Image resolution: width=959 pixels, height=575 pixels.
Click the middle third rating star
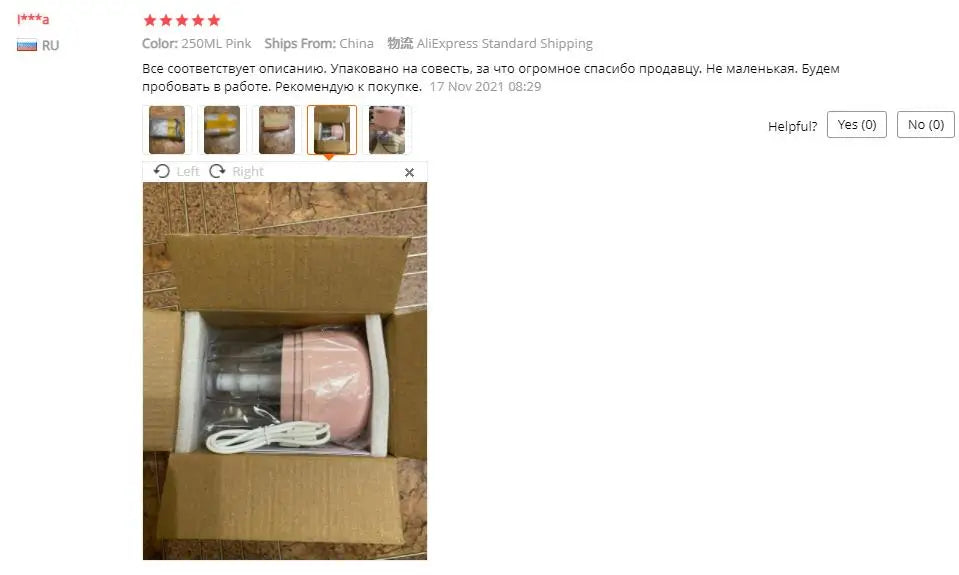pos(182,20)
